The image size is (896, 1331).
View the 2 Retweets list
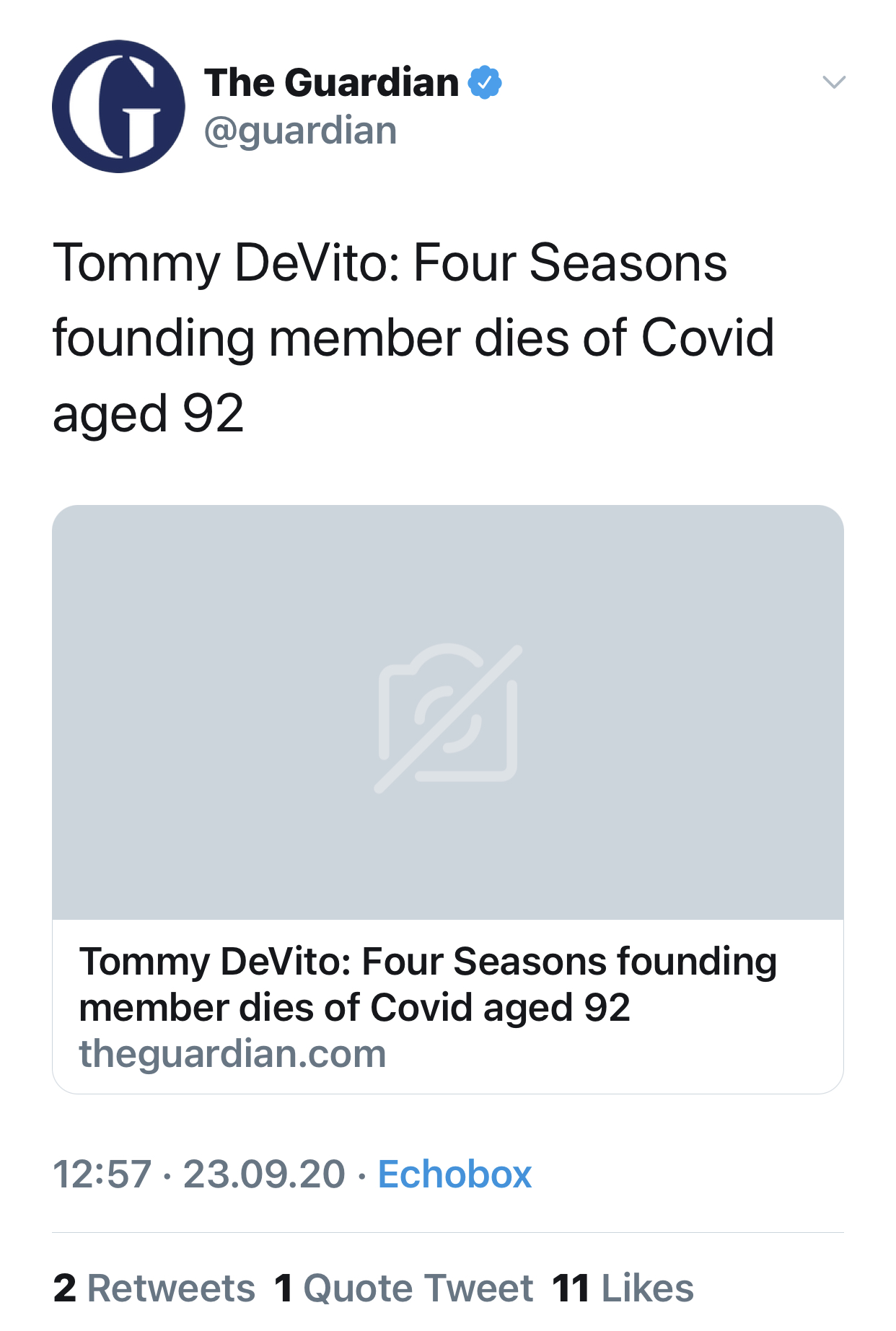click(154, 1288)
